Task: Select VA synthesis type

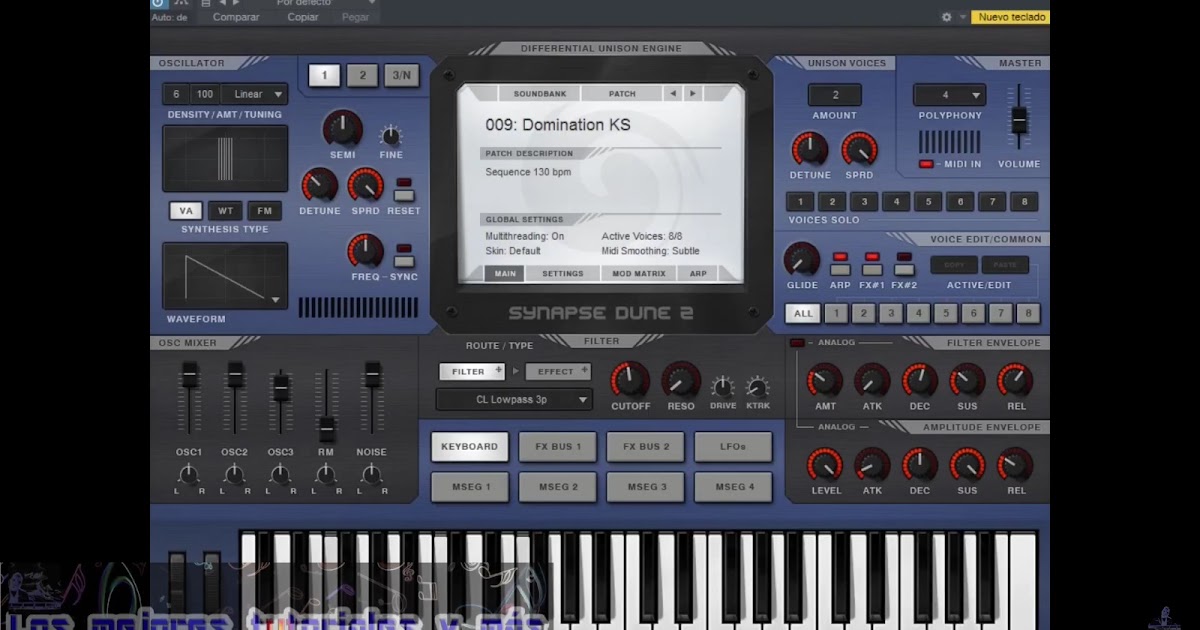Action: [186, 211]
